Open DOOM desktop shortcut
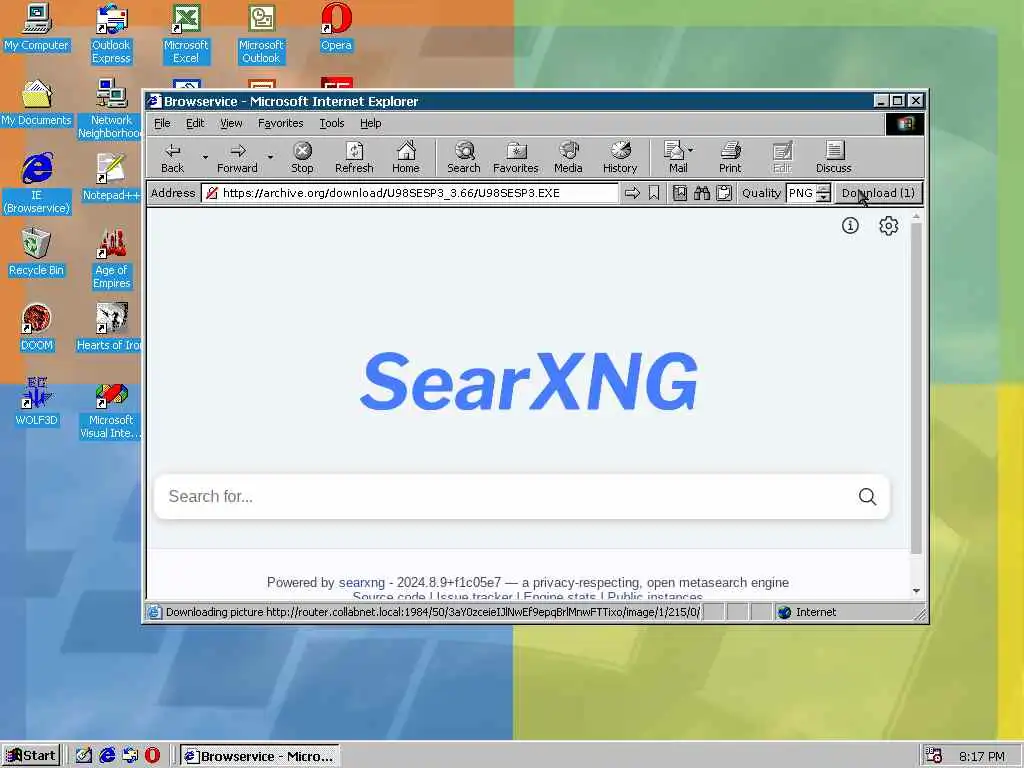The image size is (1024, 768). pyautogui.click(x=37, y=328)
